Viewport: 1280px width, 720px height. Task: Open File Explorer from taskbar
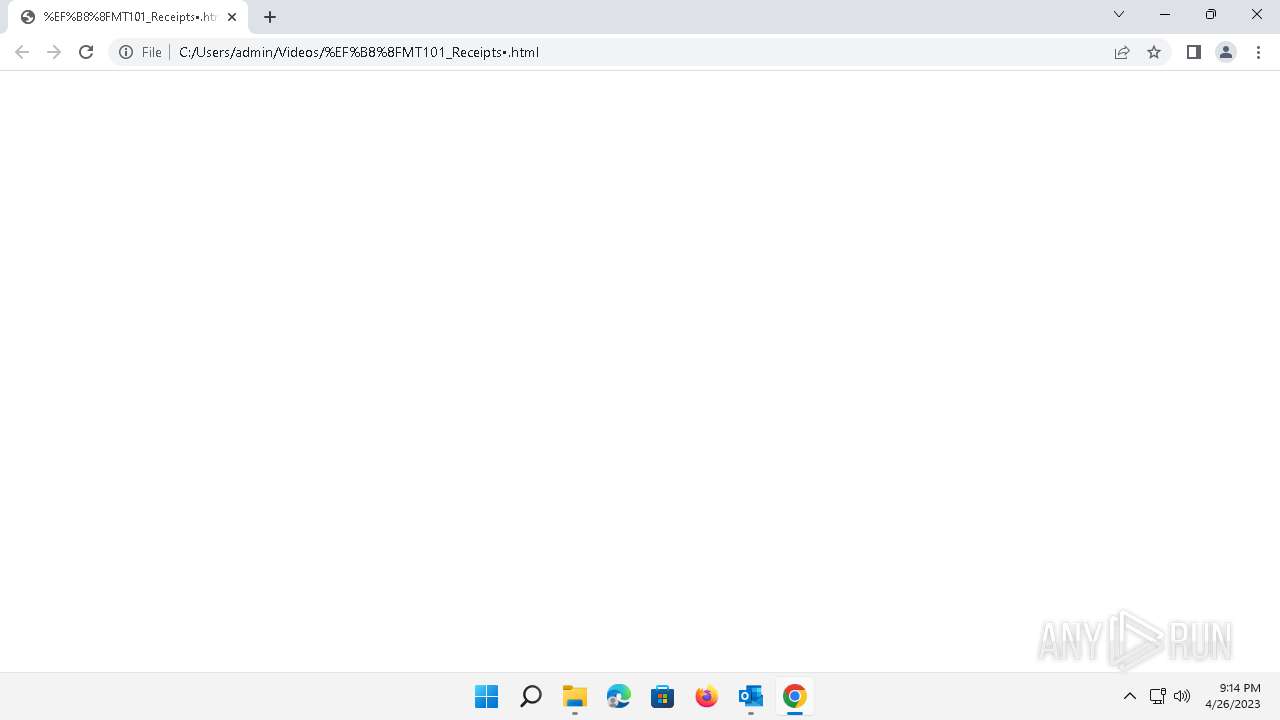pyautogui.click(x=575, y=696)
